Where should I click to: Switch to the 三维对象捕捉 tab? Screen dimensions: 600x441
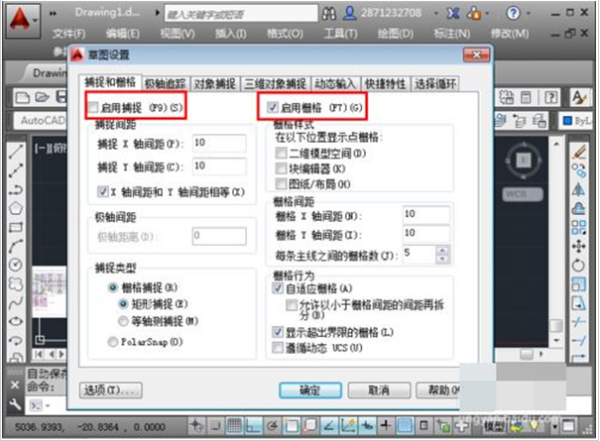pyautogui.click(x=275, y=83)
